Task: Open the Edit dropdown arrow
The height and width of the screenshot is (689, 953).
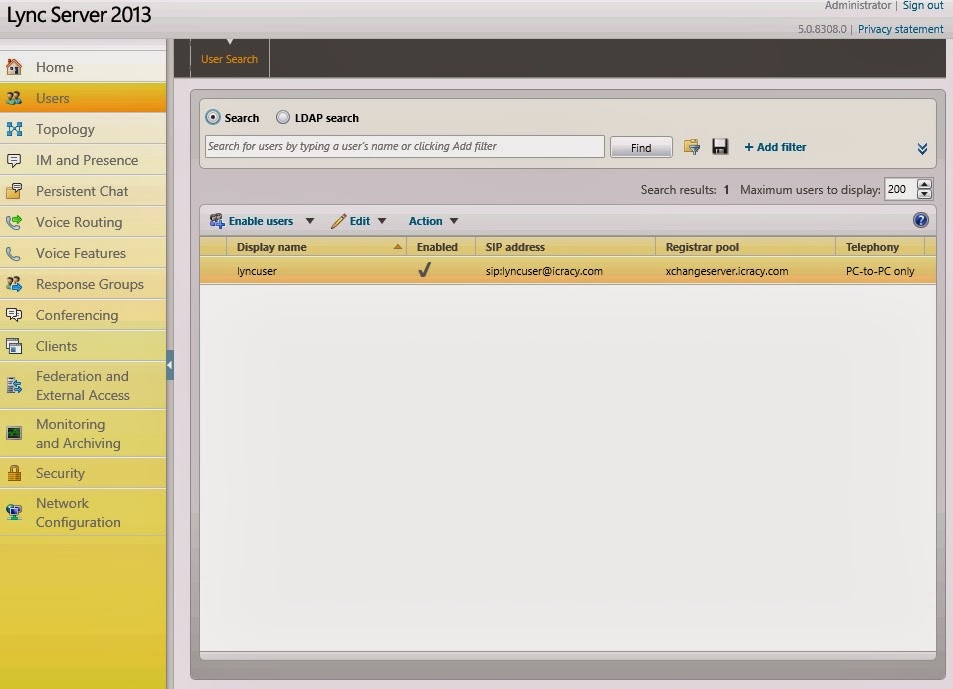Action: pyautogui.click(x=382, y=221)
